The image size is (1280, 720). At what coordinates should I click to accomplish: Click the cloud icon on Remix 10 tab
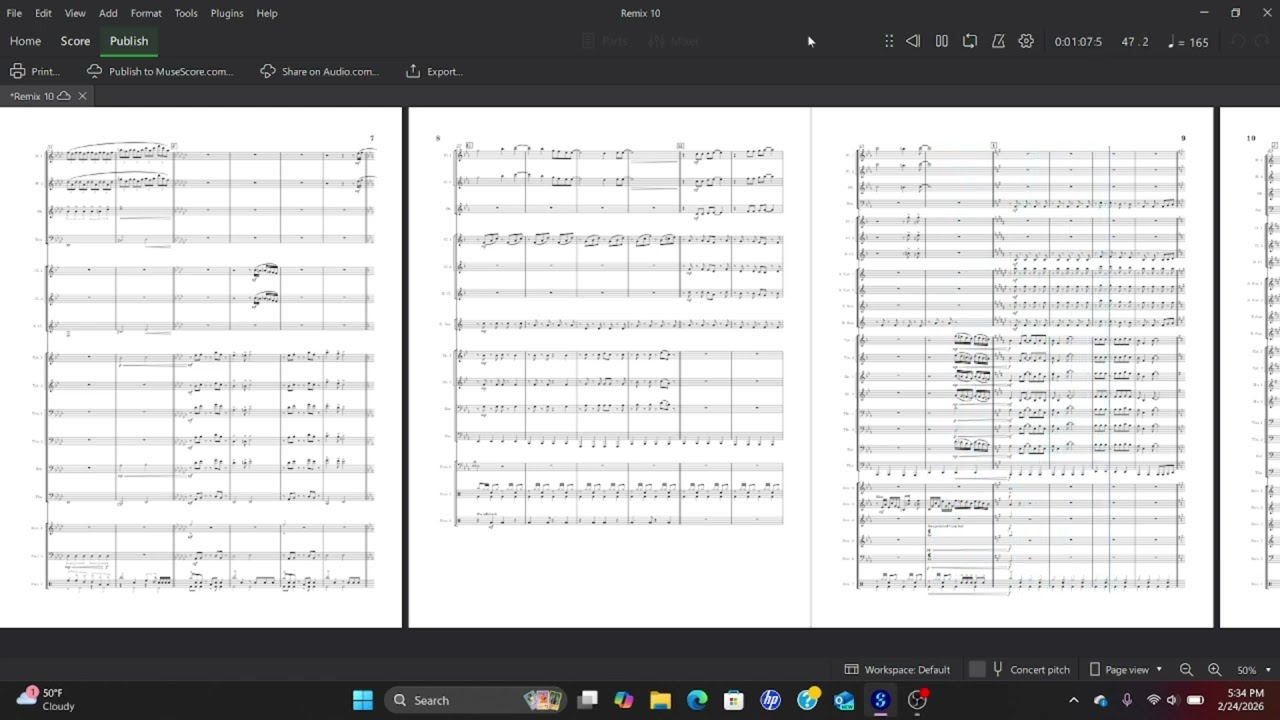point(64,96)
